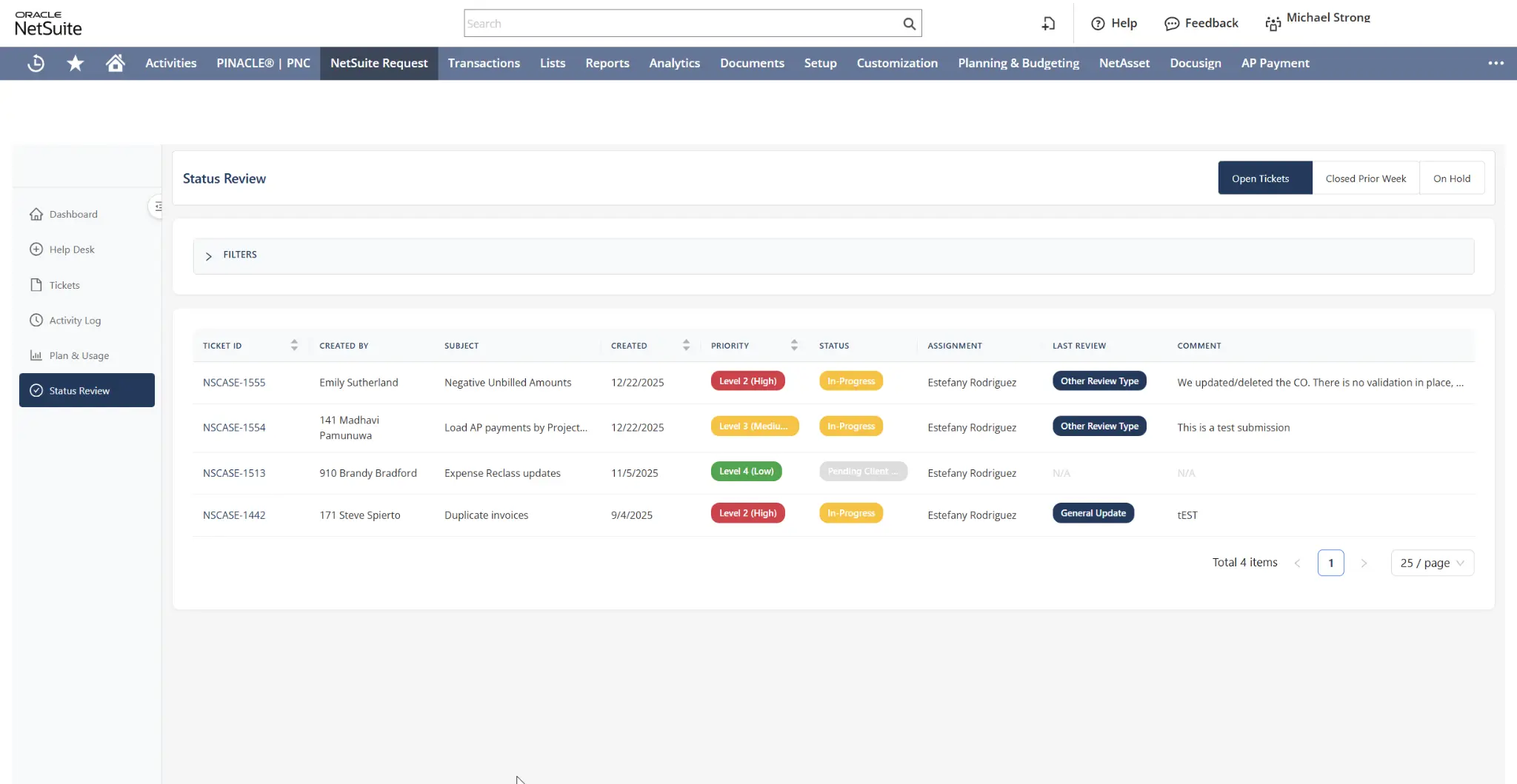Click the Help question mark icon
The width and height of the screenshot is (1517, 784).
click(1098, 24)
